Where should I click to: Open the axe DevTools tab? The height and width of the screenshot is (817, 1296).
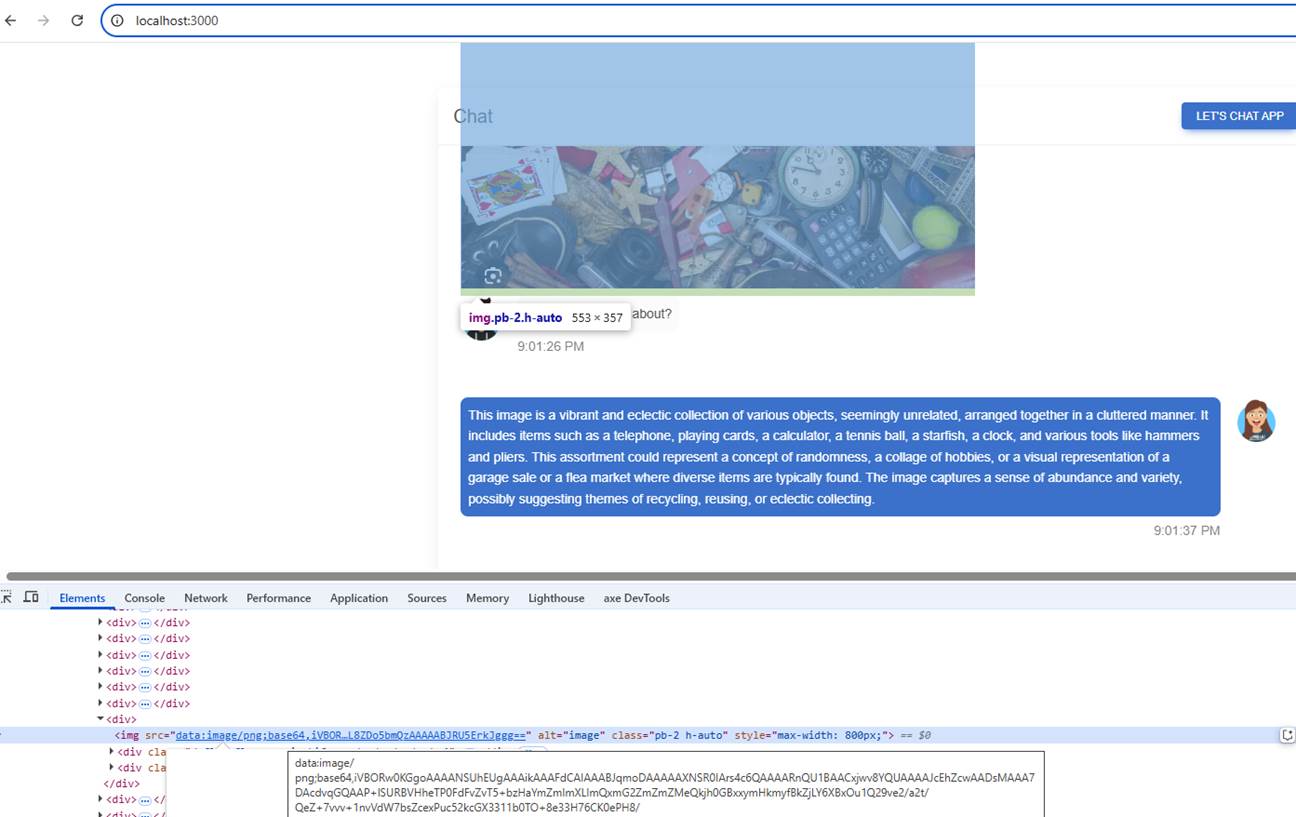click(x=636, y=598)
